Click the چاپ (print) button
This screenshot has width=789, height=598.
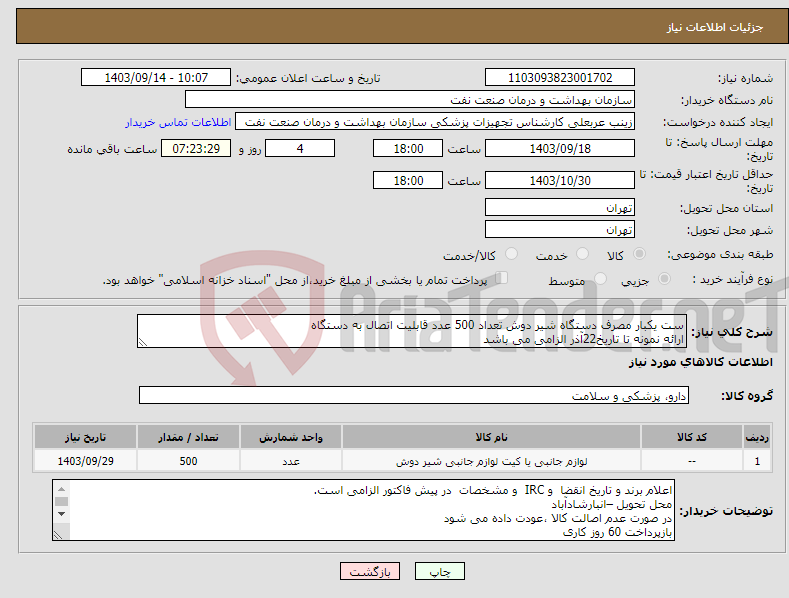[x=439, y=571]
